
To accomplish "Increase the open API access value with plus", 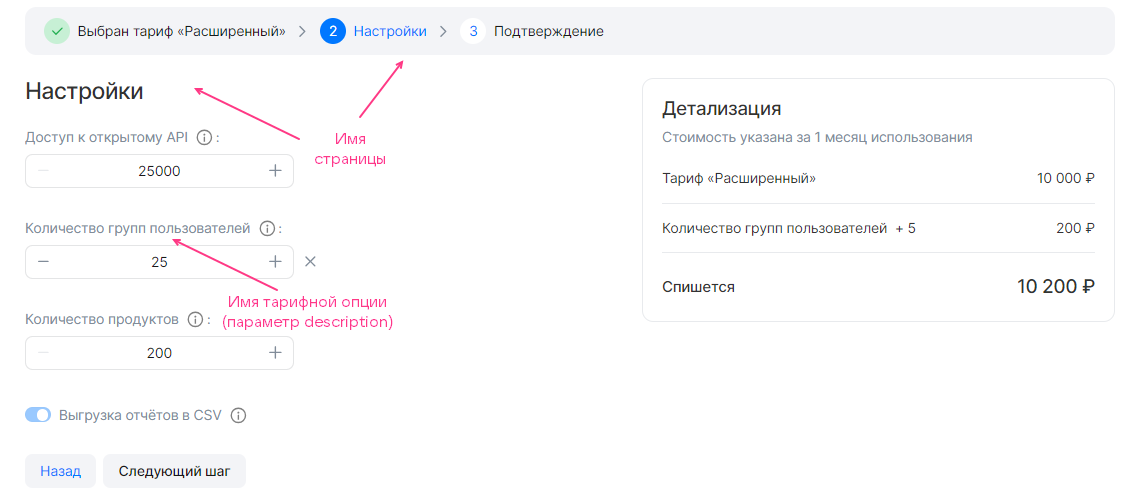I will tap(275, 171).
